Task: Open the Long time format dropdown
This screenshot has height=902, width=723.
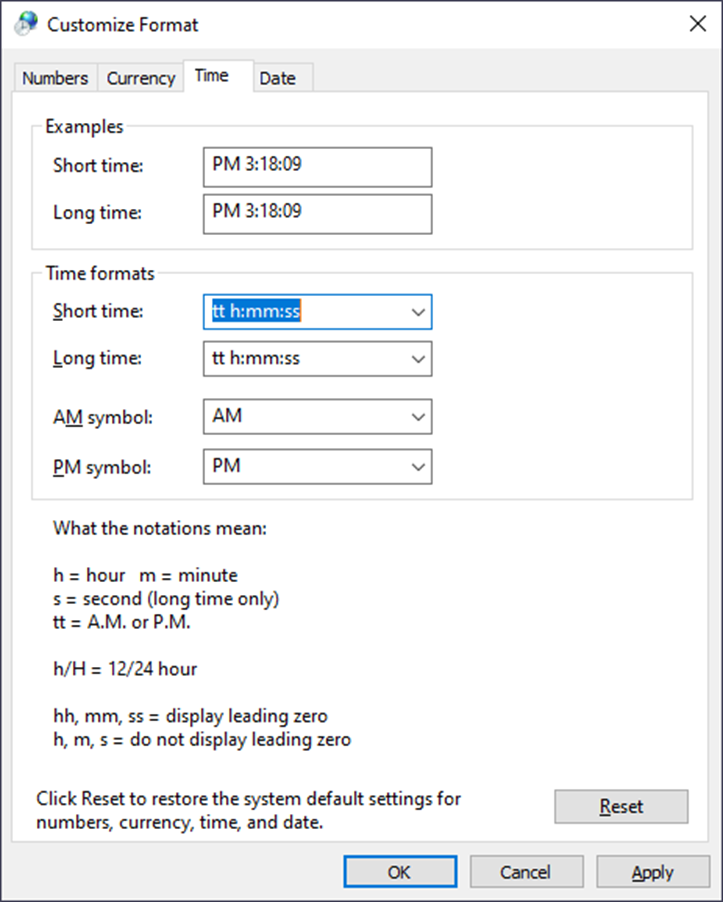Action: point(419,359)
